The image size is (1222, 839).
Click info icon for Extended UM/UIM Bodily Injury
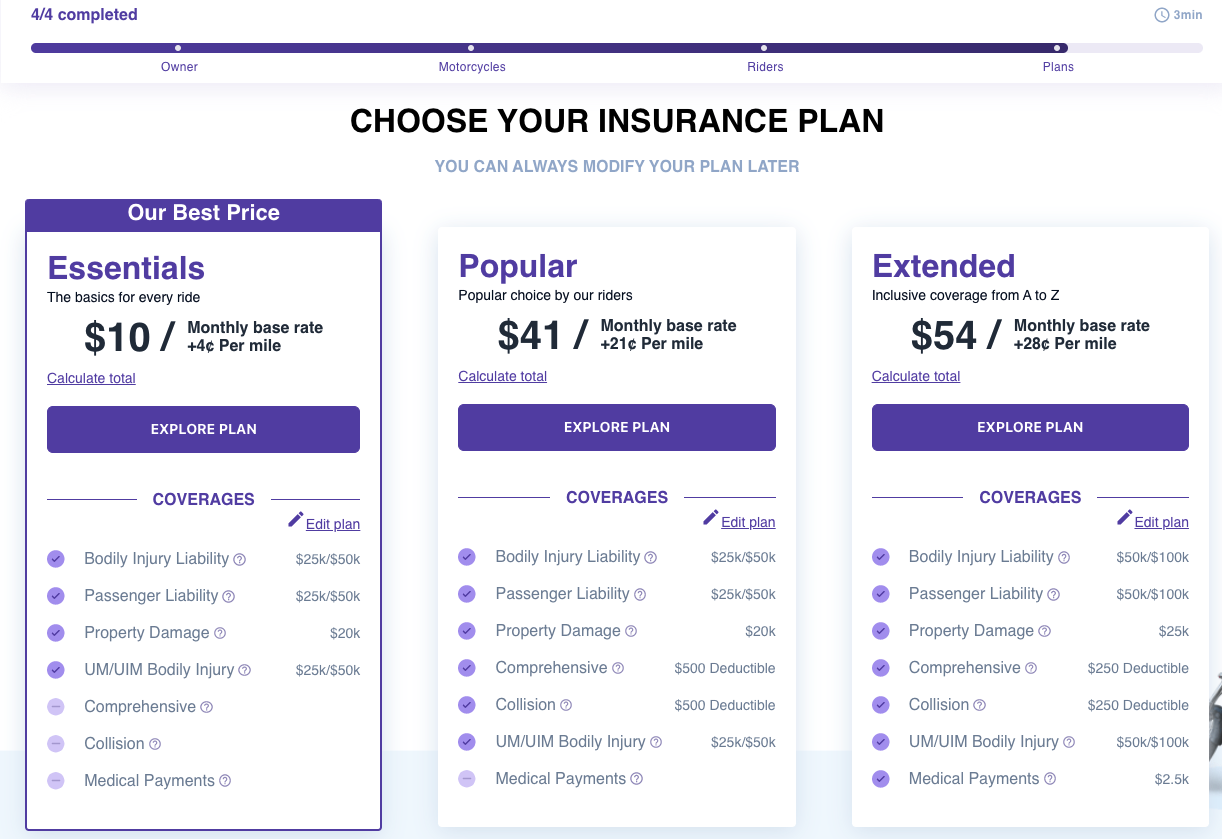click(x=1069, y=742)
